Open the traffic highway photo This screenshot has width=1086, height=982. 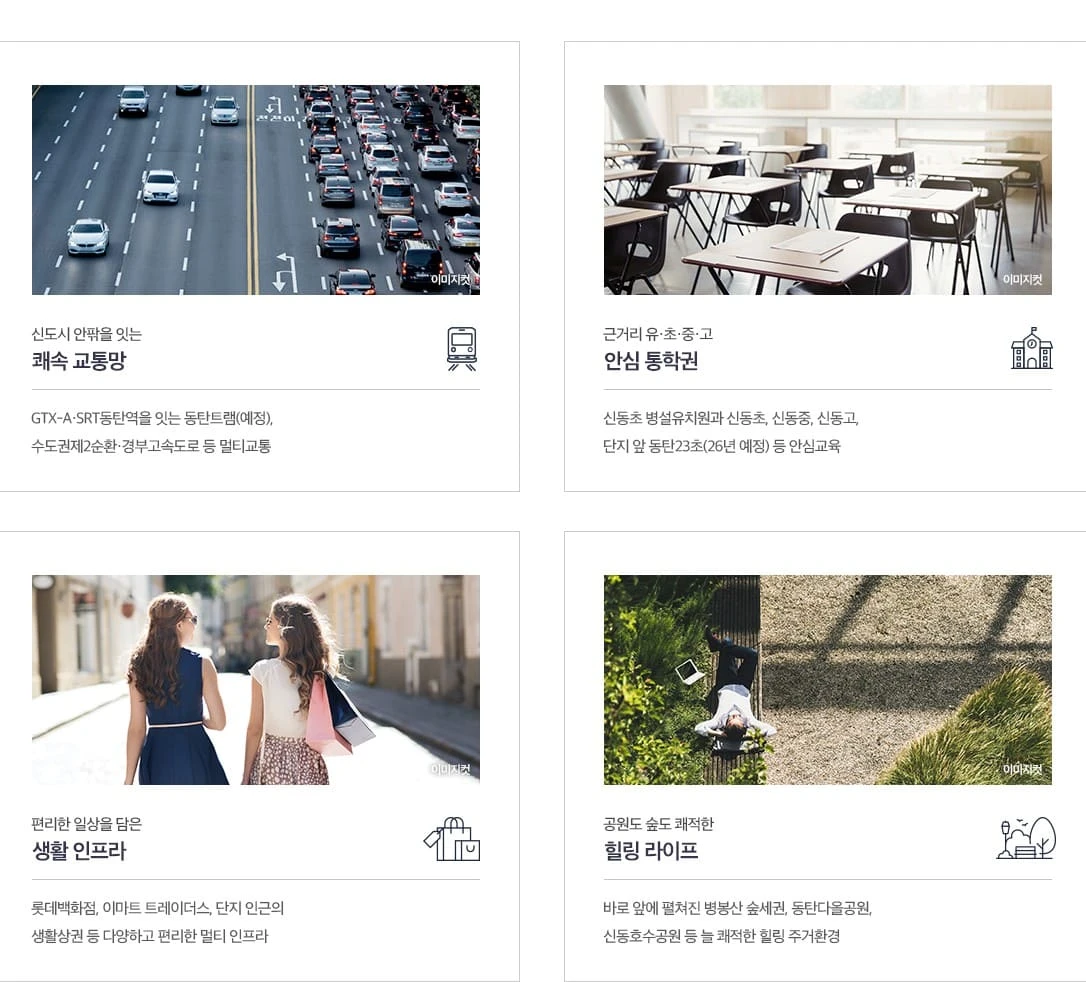tap(256, 190)
